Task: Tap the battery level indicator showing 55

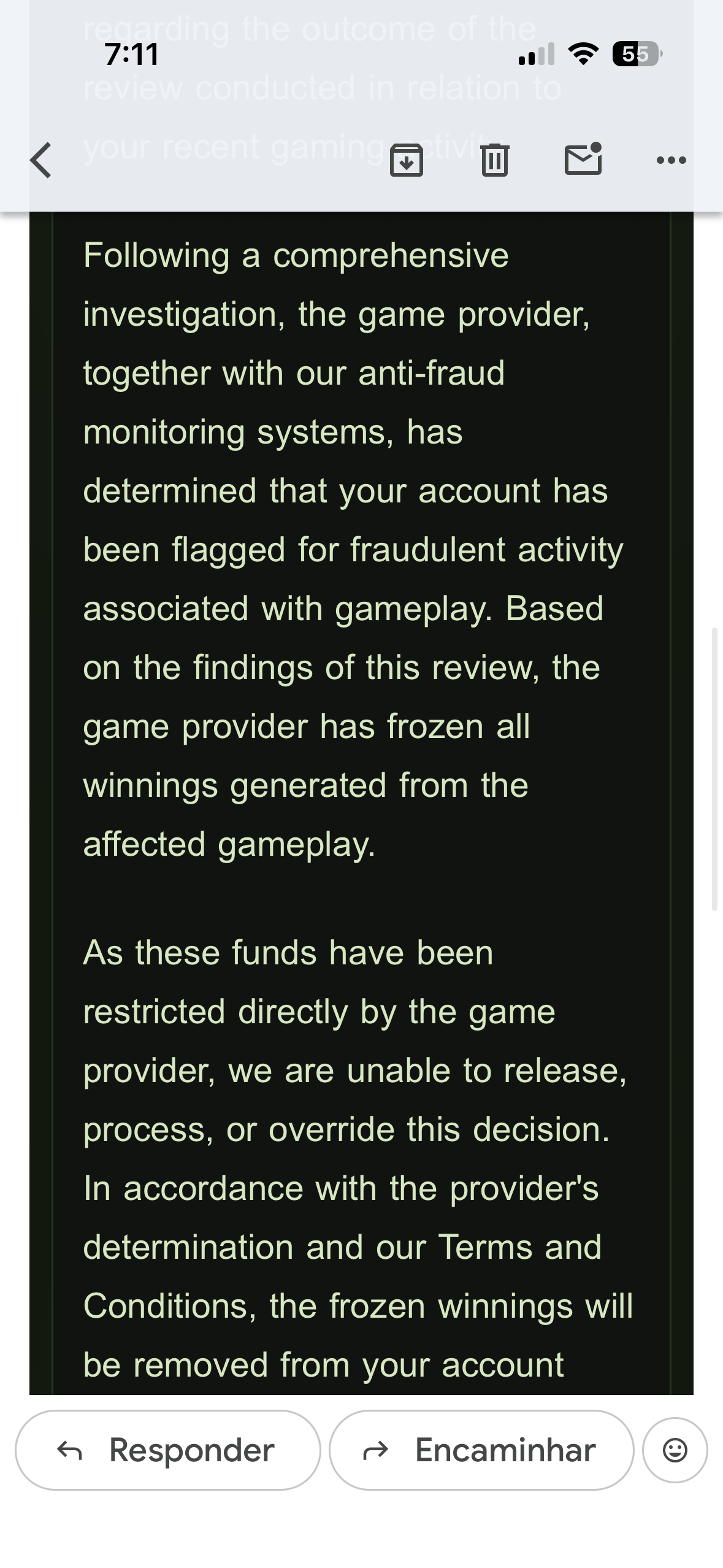Action: pyautogui.click(x=637, y=54)
